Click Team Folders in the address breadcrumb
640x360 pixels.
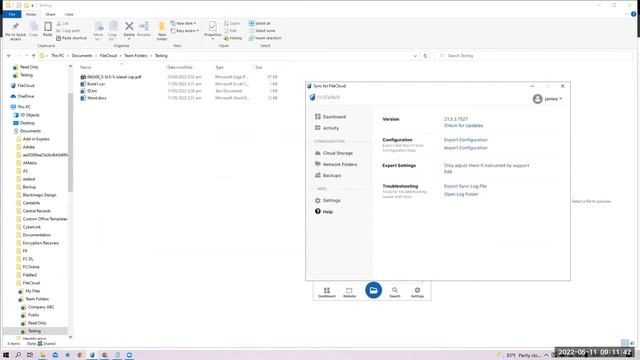coord(136,56)
